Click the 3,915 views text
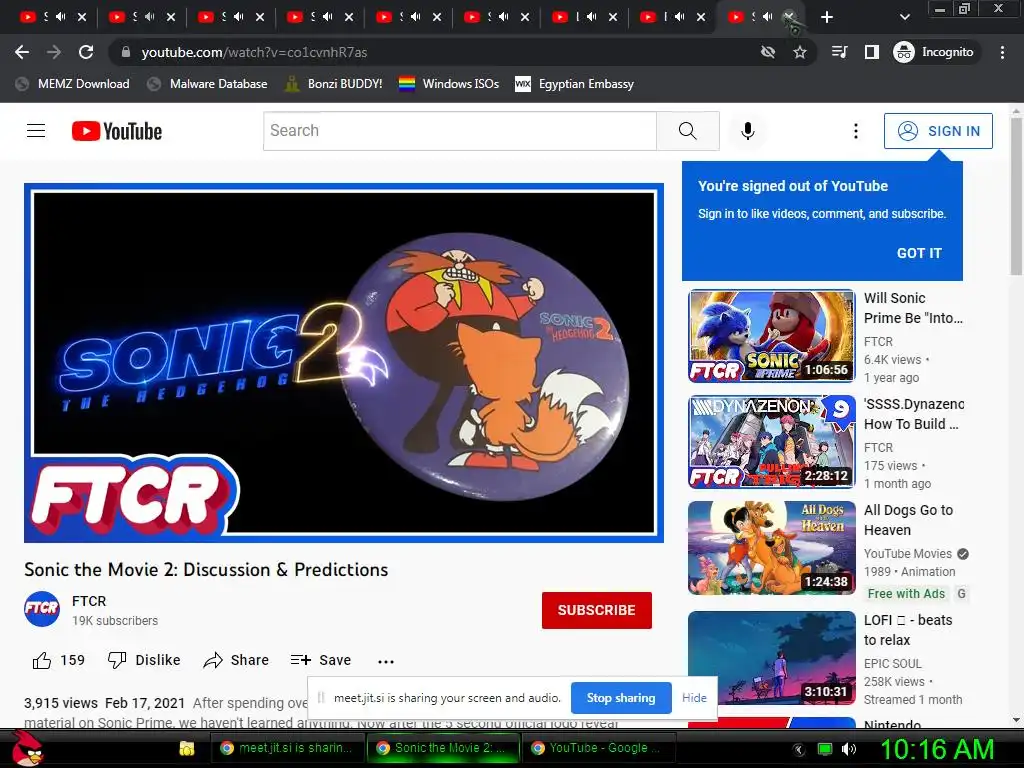This screenshot has height=768, width=1024. click(61, 703)
